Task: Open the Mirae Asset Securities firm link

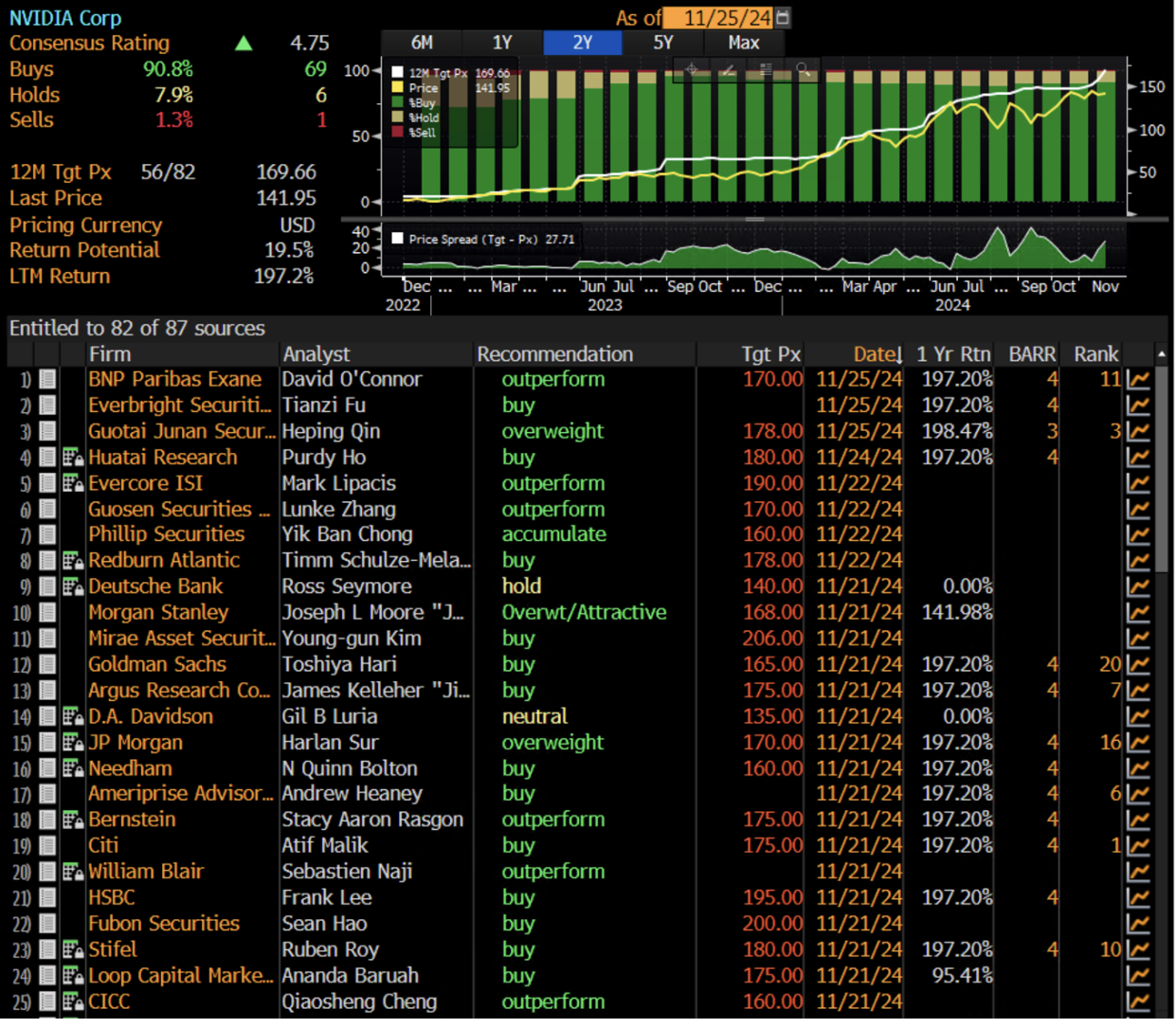Action: (182, 639)
